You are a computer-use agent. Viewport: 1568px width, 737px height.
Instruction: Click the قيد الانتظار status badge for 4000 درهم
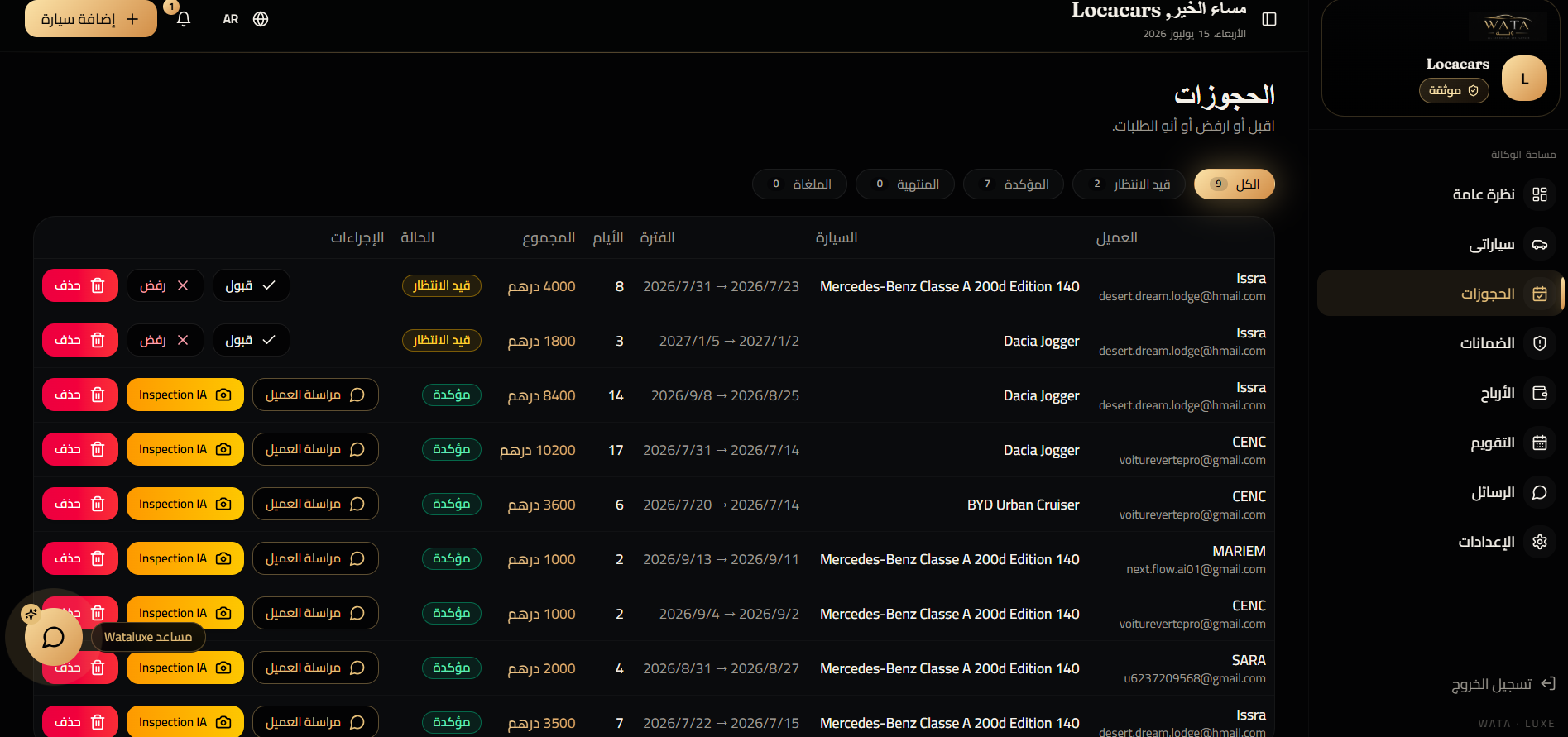tap(442, 285)
